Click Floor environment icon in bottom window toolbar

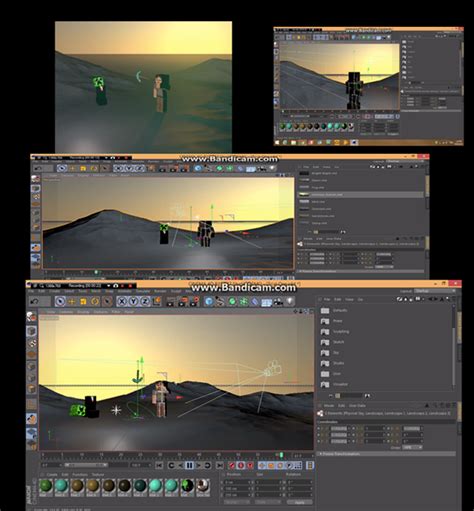267,302
